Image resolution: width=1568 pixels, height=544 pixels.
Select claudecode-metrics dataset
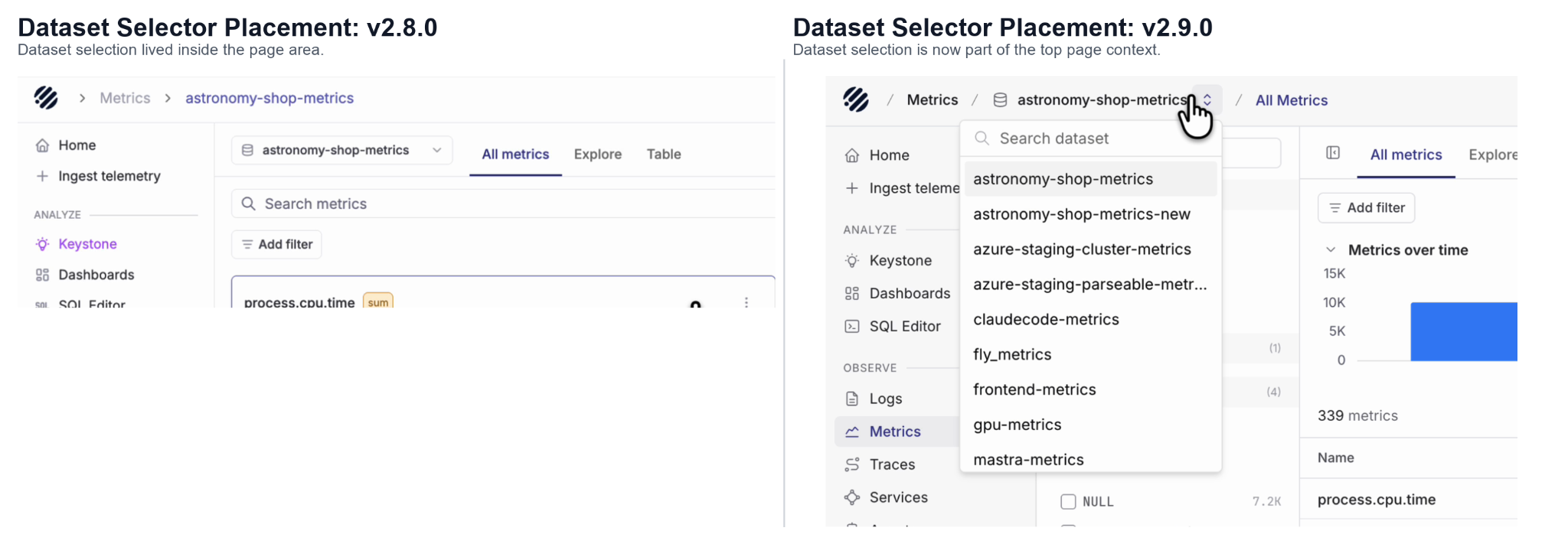[1090, 320]
